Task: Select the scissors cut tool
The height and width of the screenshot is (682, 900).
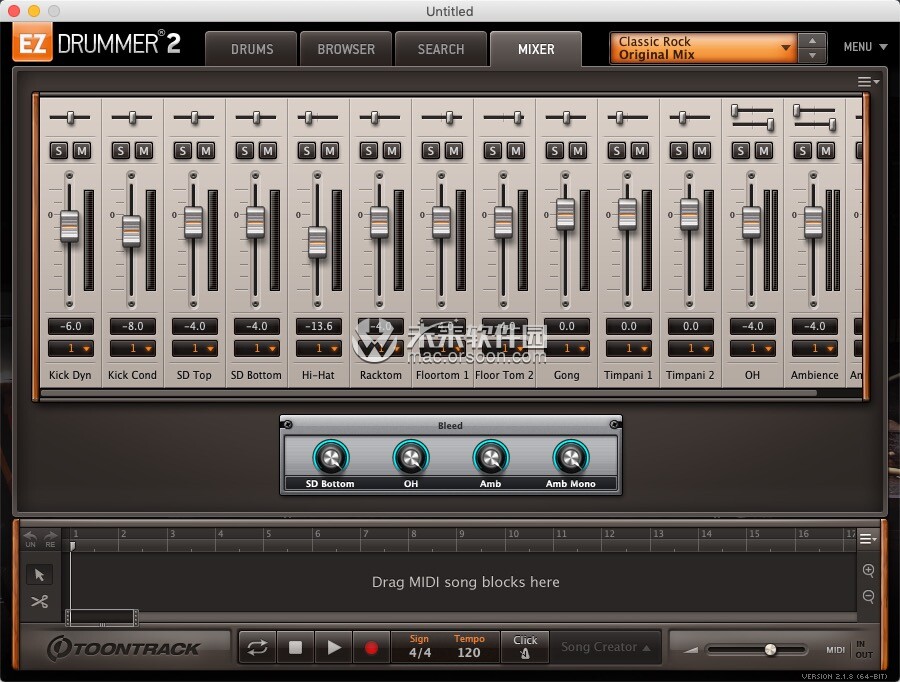Action: 39,601
